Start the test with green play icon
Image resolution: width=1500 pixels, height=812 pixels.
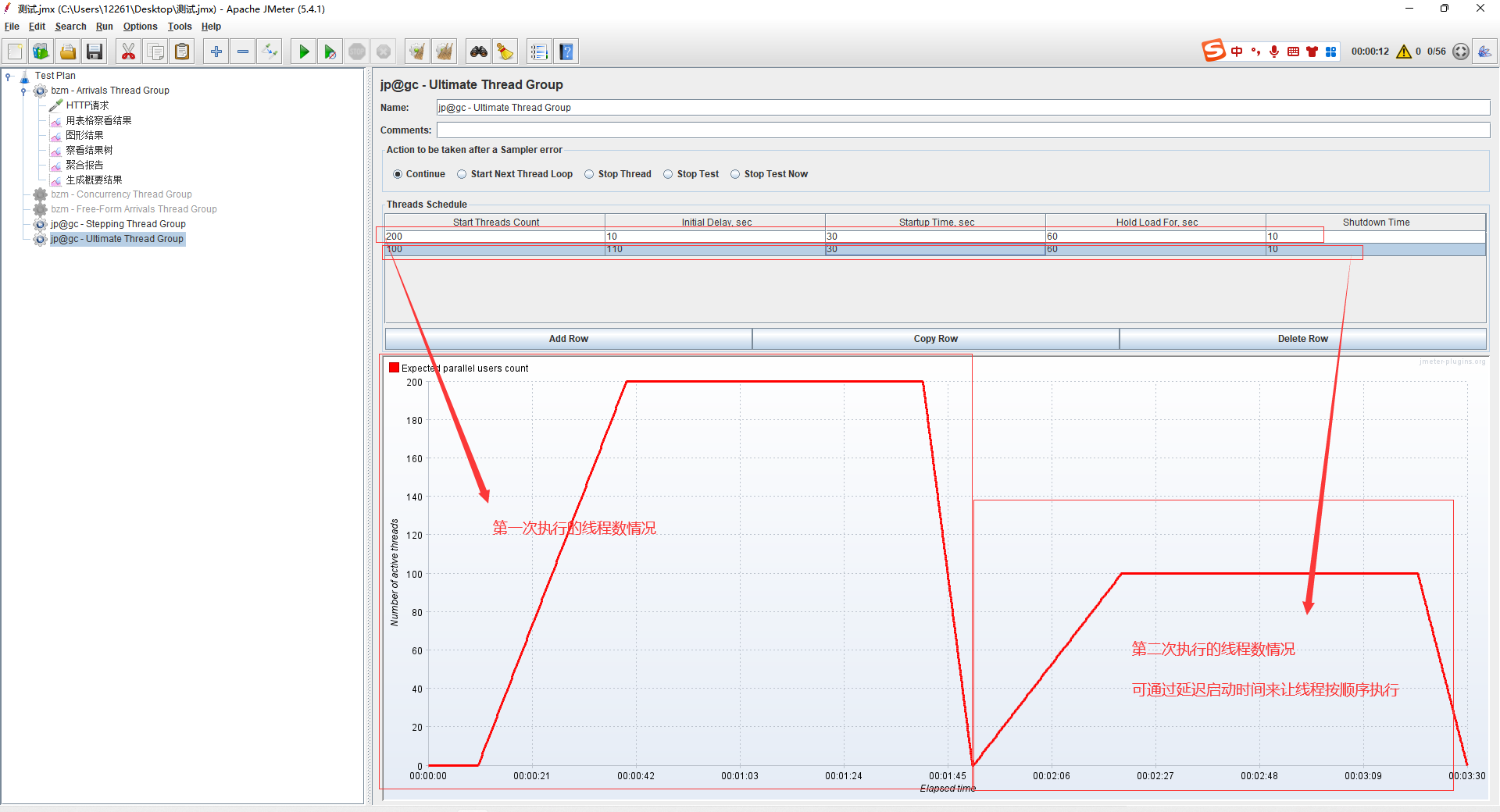[x=304, y=52]
